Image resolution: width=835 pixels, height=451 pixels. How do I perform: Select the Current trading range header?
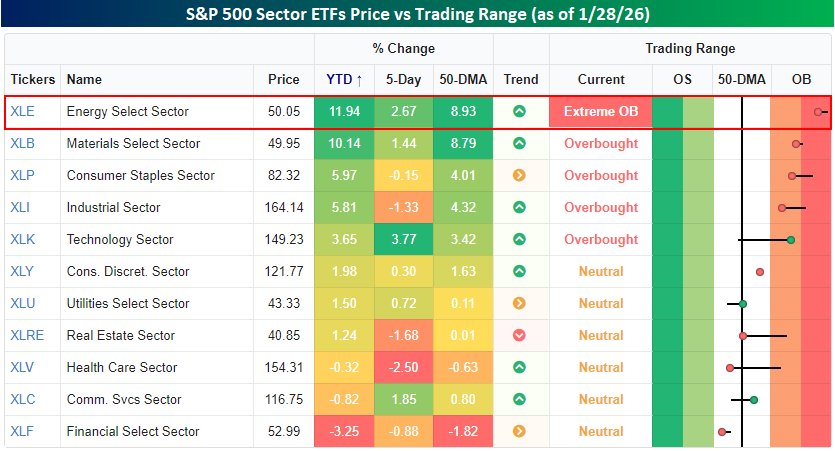600,80
